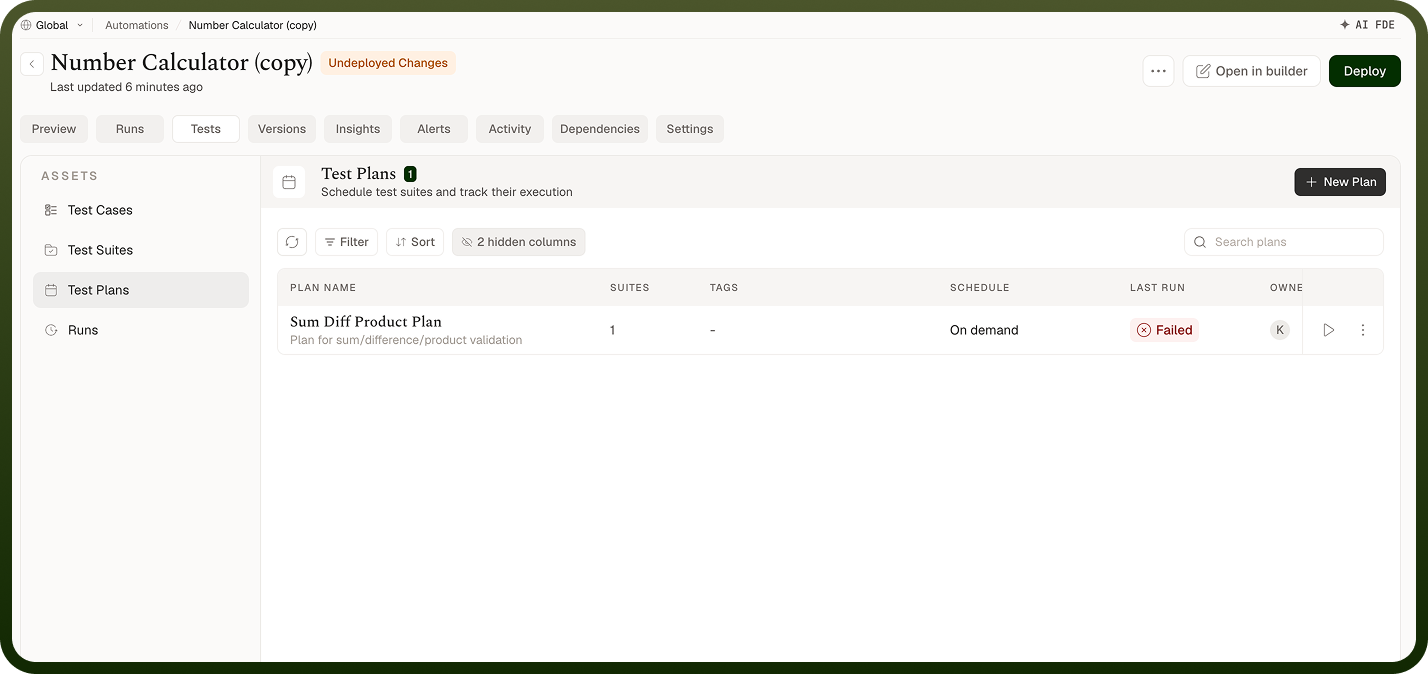Click the plan description text under plan name
Image resolution: width=1428 pixels, height=674 pixels.
click(x=406, y=340)
